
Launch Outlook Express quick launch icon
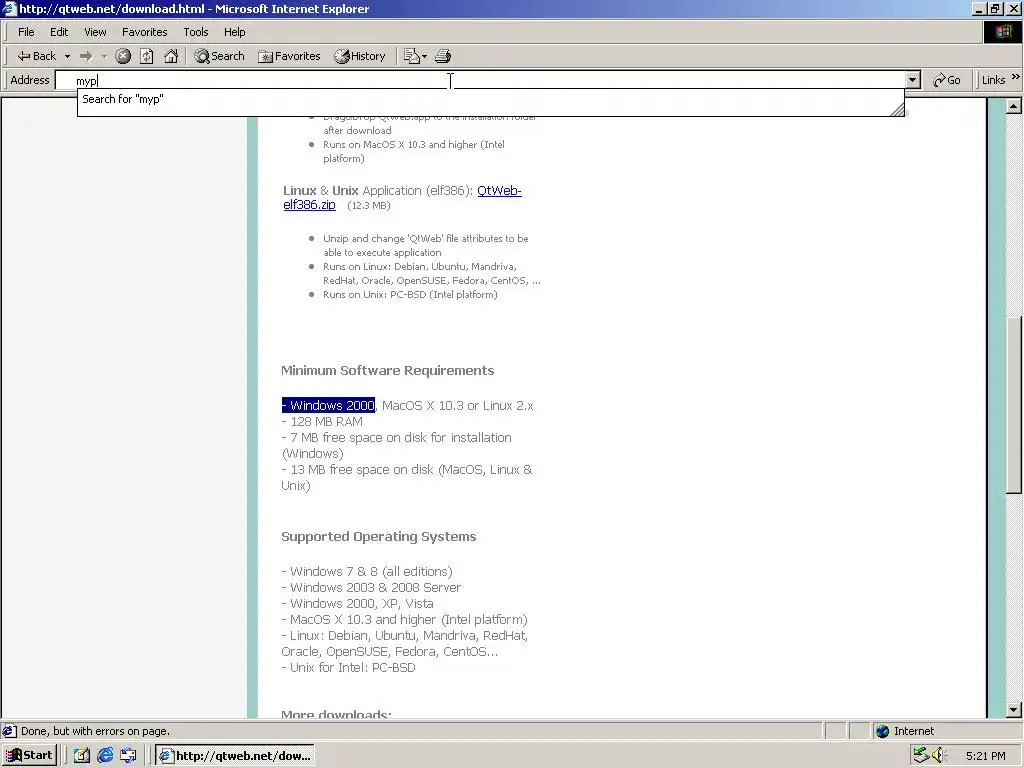(x=128, y=756)
